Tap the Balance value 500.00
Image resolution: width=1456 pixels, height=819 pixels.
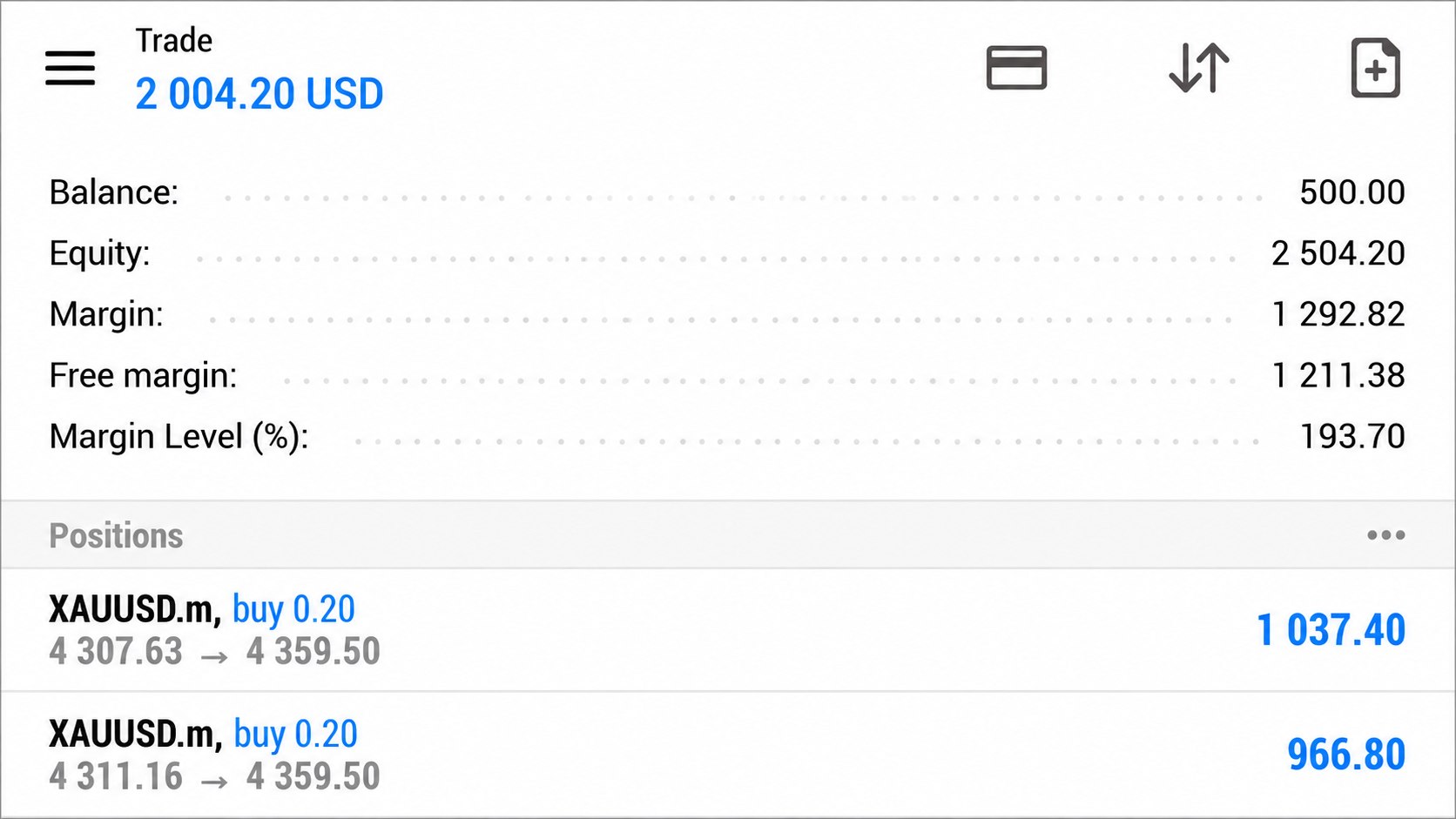click(1352, 192)
